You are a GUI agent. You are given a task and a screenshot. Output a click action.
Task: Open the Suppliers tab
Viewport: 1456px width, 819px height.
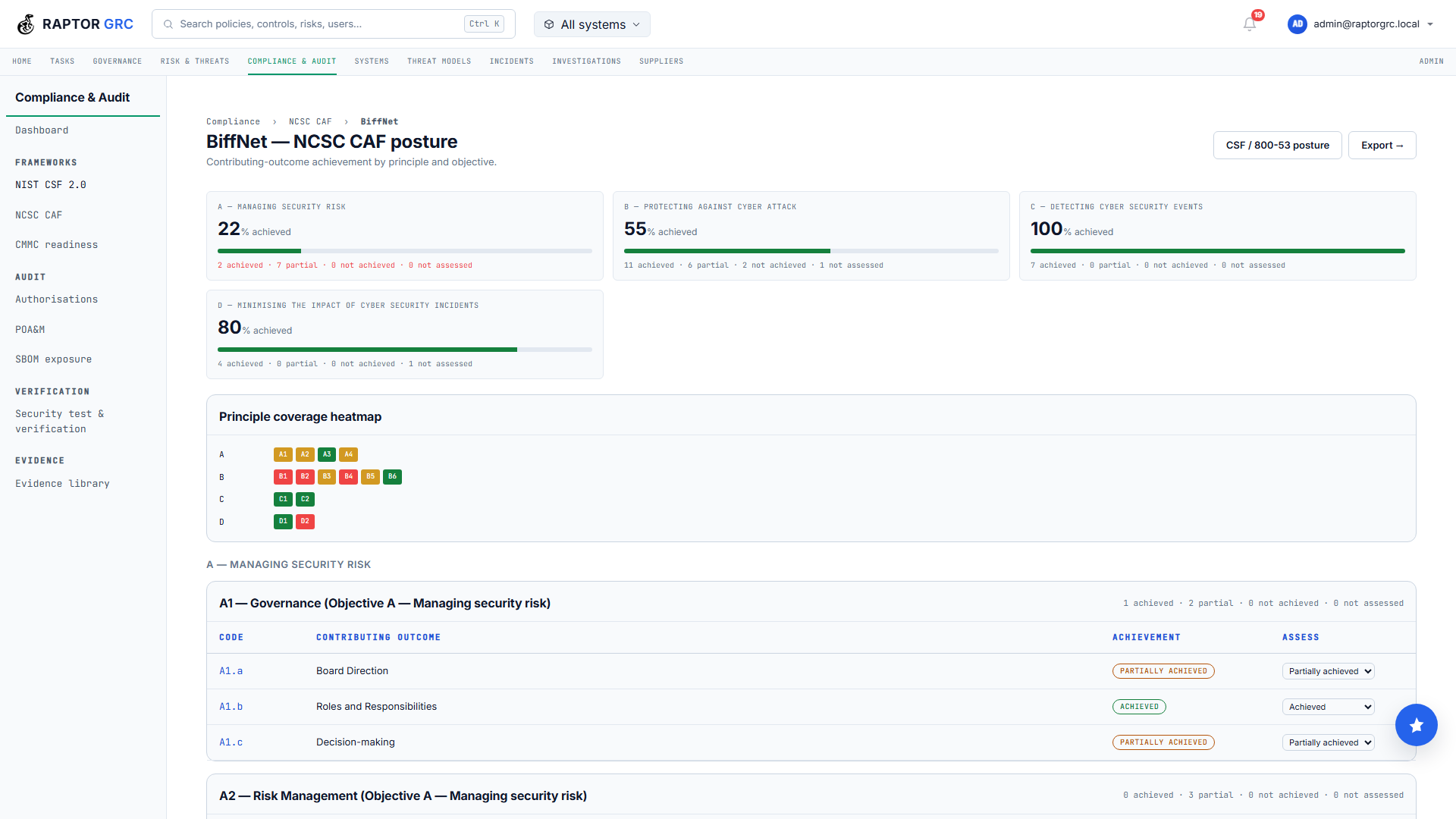pyautogui.click(x=661, y=61)
